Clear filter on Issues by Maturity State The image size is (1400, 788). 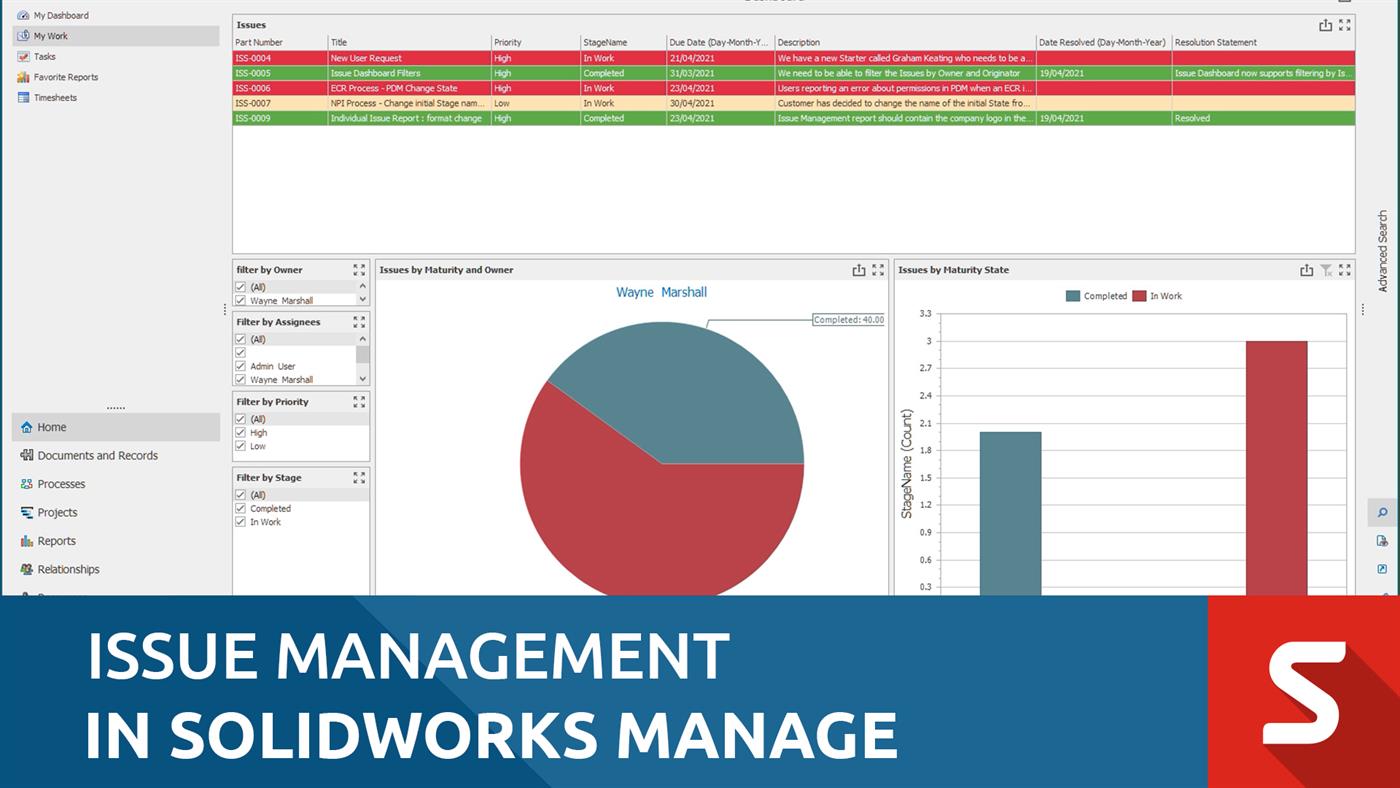[x=1326, y=270]
